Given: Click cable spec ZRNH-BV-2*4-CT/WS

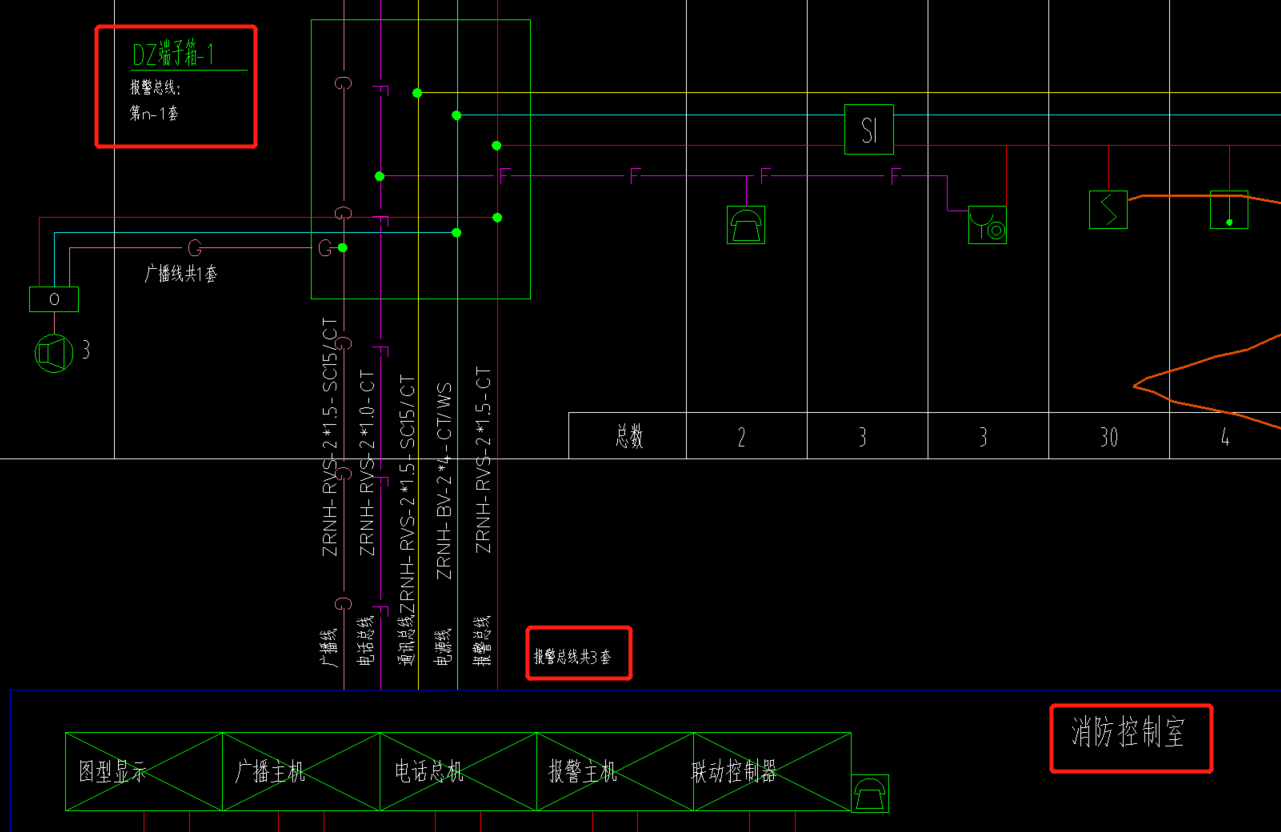Looking at the screenshot, I should coord(444,481).
